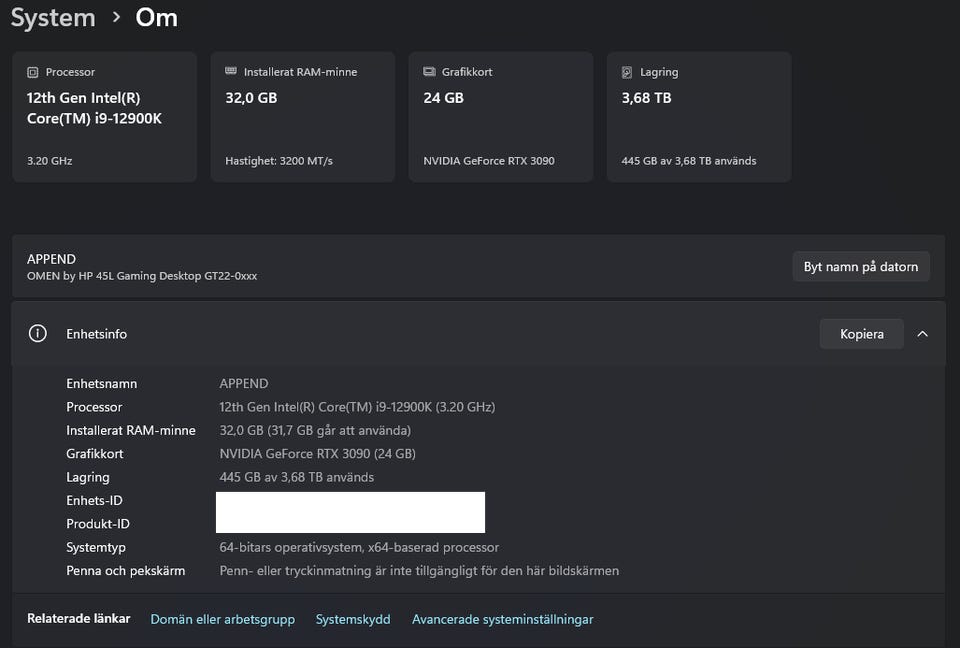Viewport: 960px width, 648px height.
Task: Click the Enhets-ID label
Action: pos(94,500)
